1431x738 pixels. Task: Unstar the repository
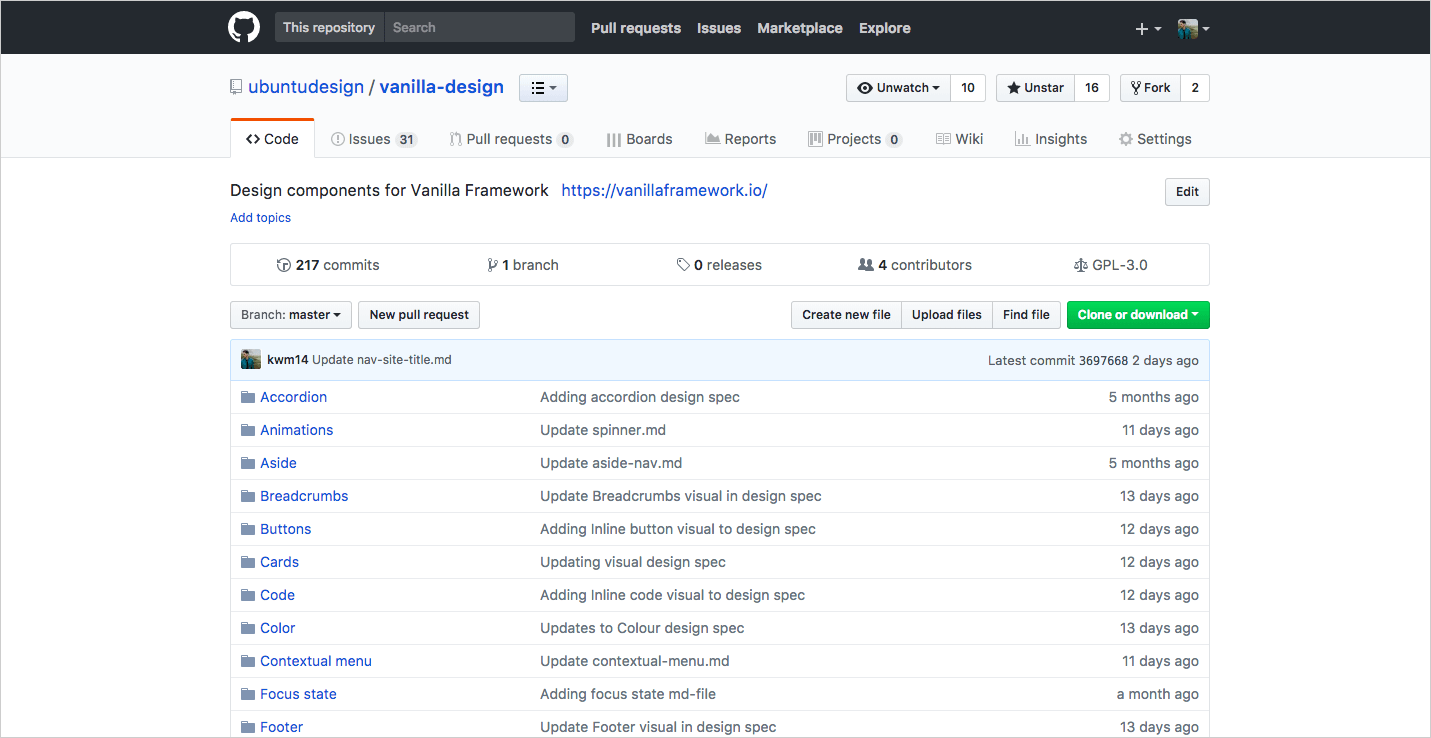[1035, 88]
